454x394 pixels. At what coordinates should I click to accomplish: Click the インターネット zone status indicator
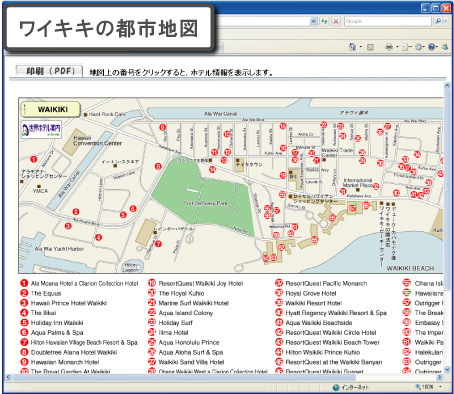click(x=351, y=387)
